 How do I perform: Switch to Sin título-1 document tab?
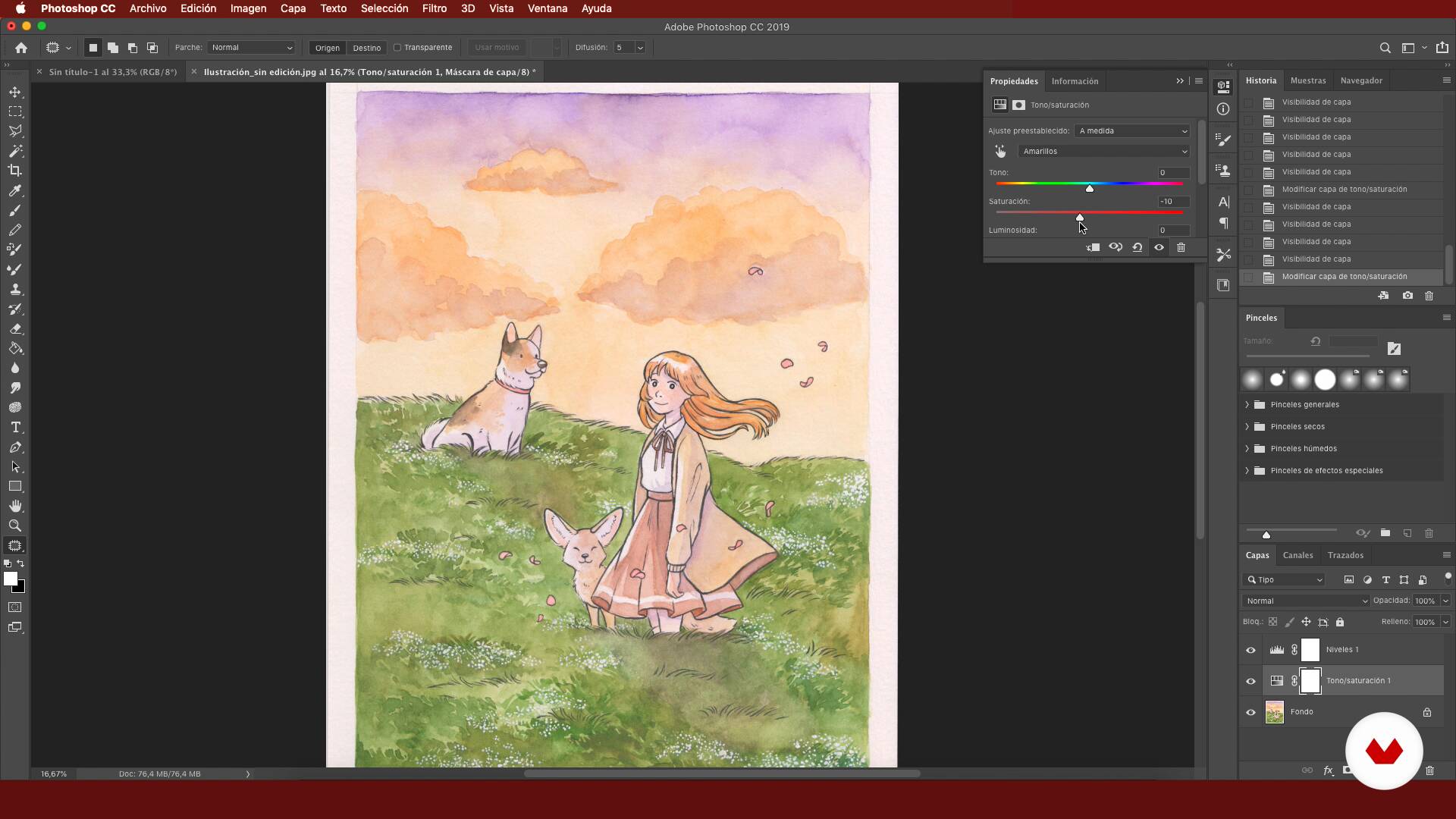point(112,72)
